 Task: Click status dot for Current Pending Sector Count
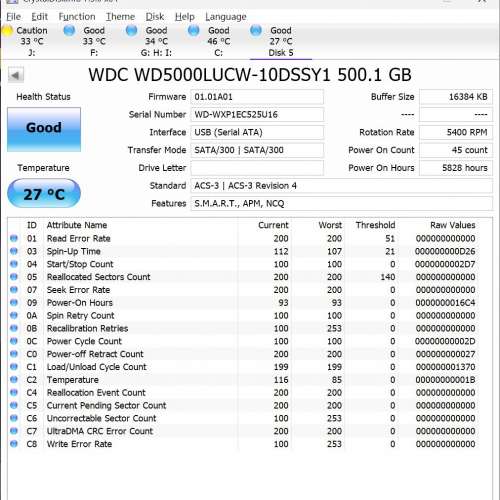tap(14, 405)
